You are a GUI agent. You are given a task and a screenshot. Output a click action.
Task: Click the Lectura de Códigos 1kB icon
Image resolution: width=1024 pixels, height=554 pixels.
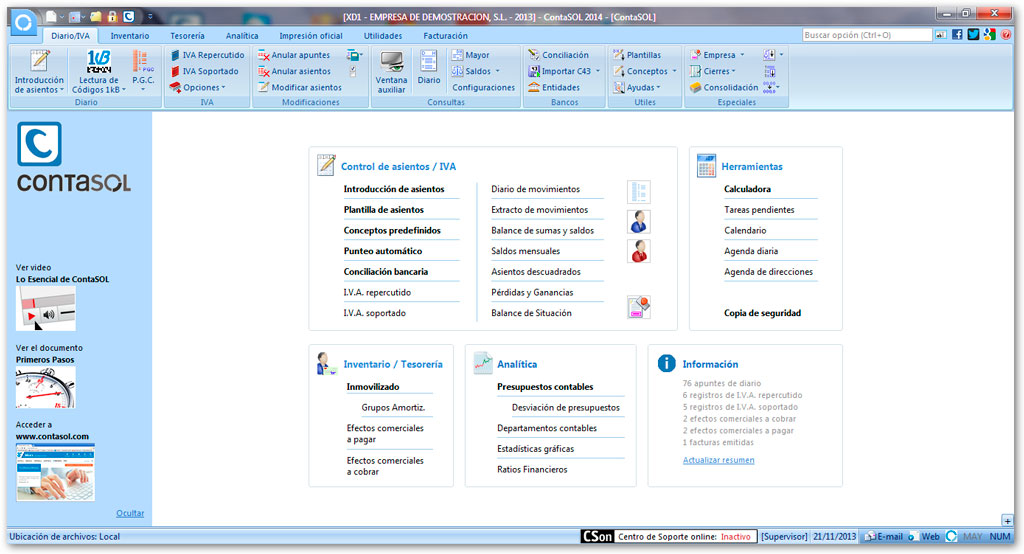click(x=99, y=61)
